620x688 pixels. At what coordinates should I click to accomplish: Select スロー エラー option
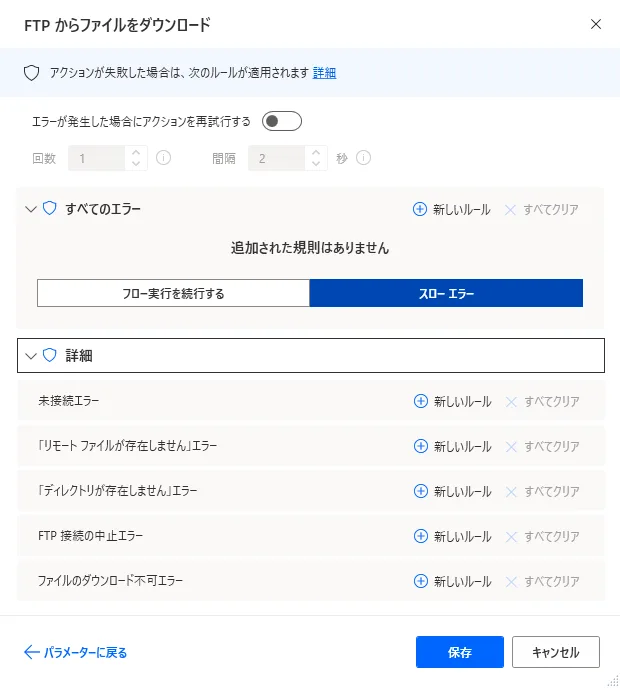tap(446, 293)
